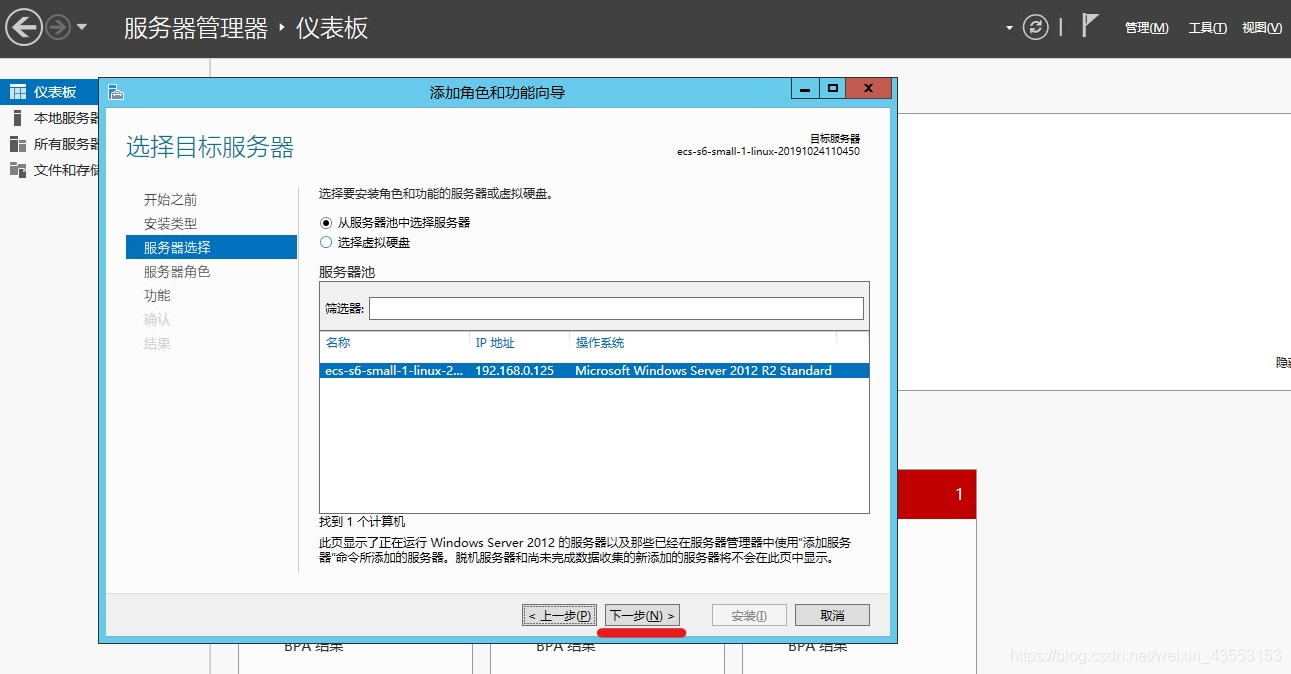This screenshot has width=1291, height=674.
Task: Click inside the 筛选器 filter field
Action: (615, 308)
